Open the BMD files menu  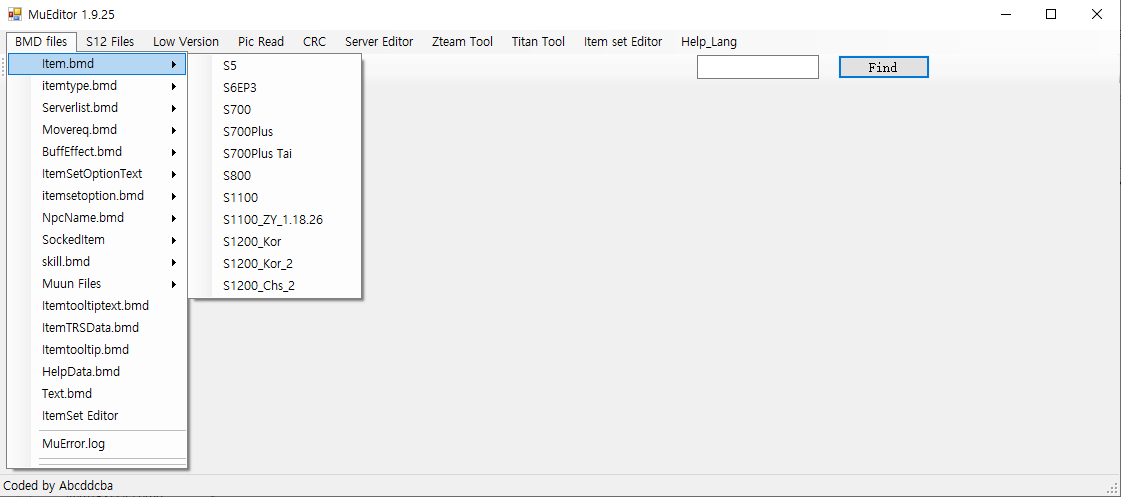point(41,41)
